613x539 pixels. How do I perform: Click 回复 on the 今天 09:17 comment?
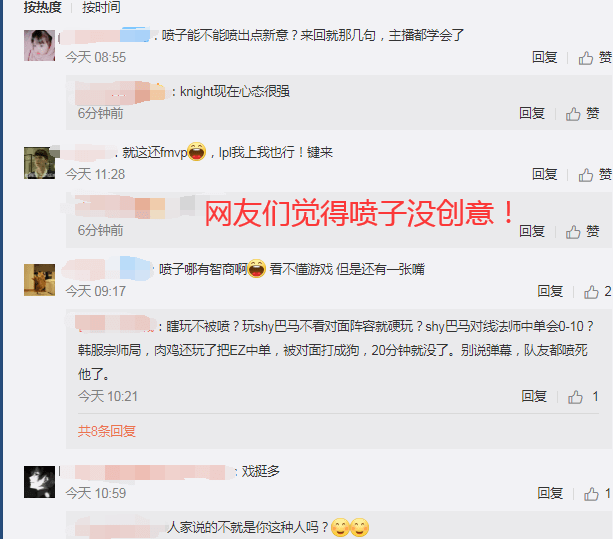[550, 291]
